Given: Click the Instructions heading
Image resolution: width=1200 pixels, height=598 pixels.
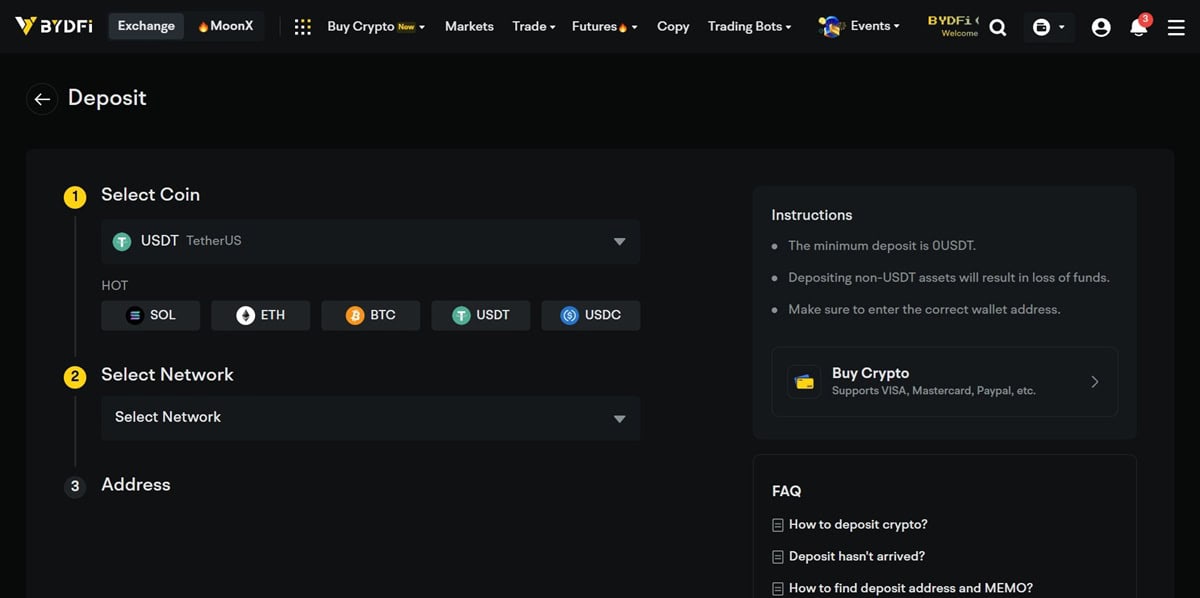Looking at the screenshot, I should (812, 215).
